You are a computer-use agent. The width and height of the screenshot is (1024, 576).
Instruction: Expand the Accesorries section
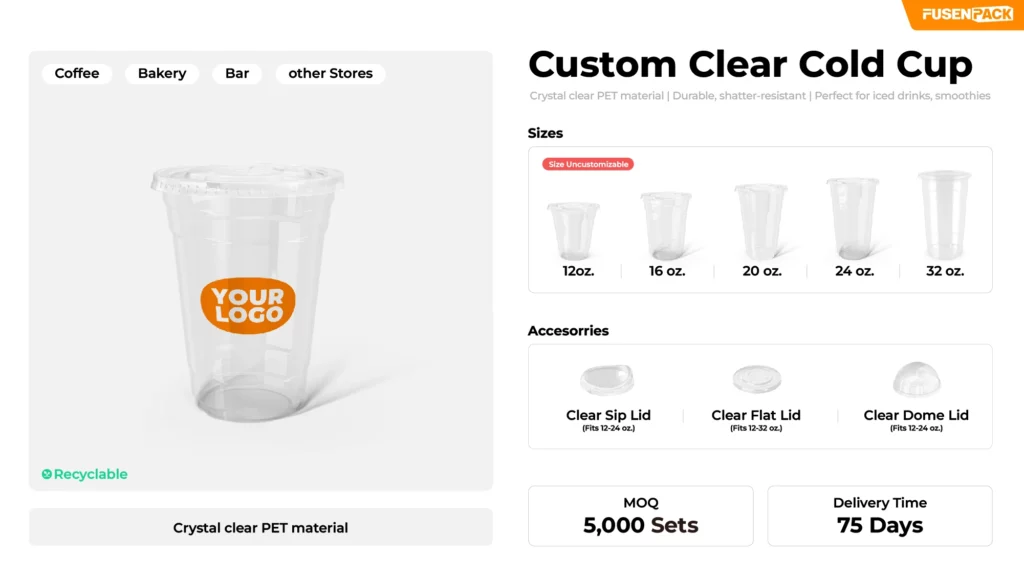(x=569, y=331)
